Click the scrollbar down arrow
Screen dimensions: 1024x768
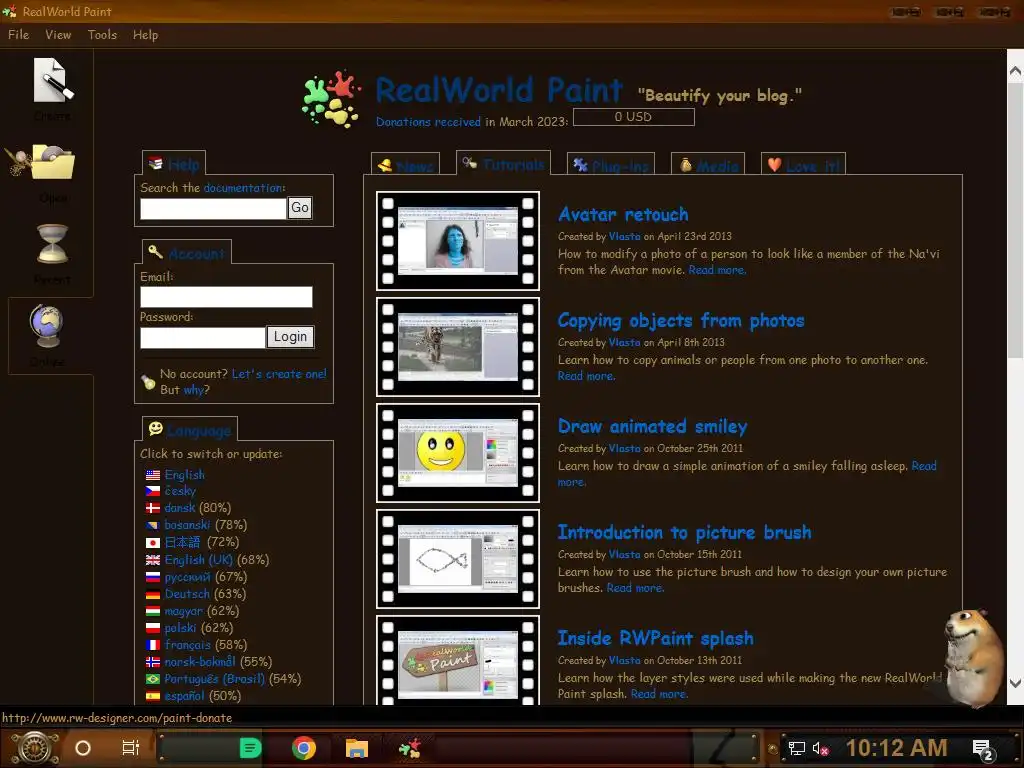pyautogui.click(x=1015, y=684)
